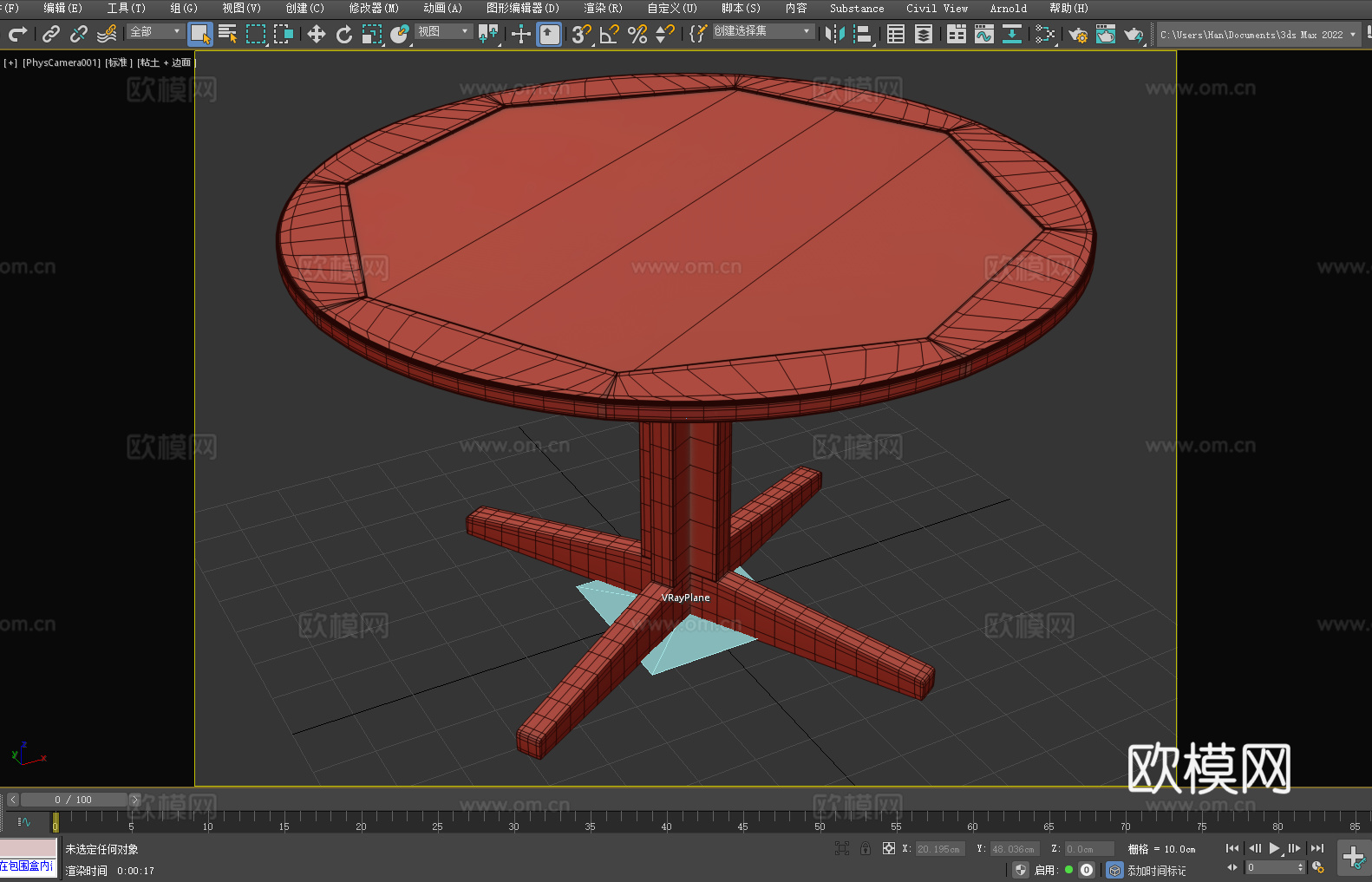
Task: Click viewport [+] general label menu
Action: tap(10, 62)
